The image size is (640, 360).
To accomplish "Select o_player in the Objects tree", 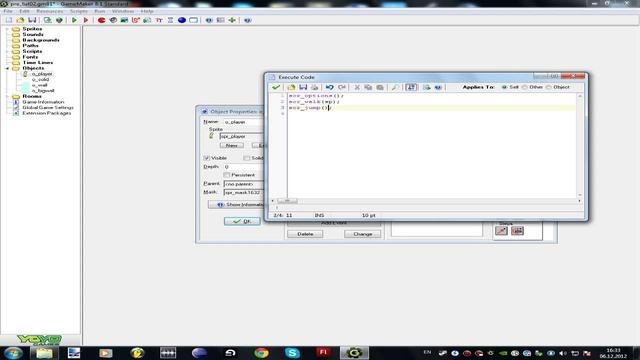I will coord(42,74).
